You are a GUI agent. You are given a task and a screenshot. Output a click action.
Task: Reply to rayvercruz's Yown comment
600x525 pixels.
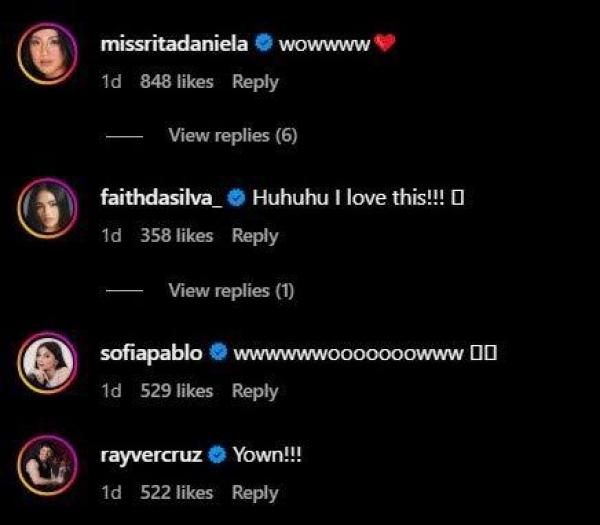point(255,493)
